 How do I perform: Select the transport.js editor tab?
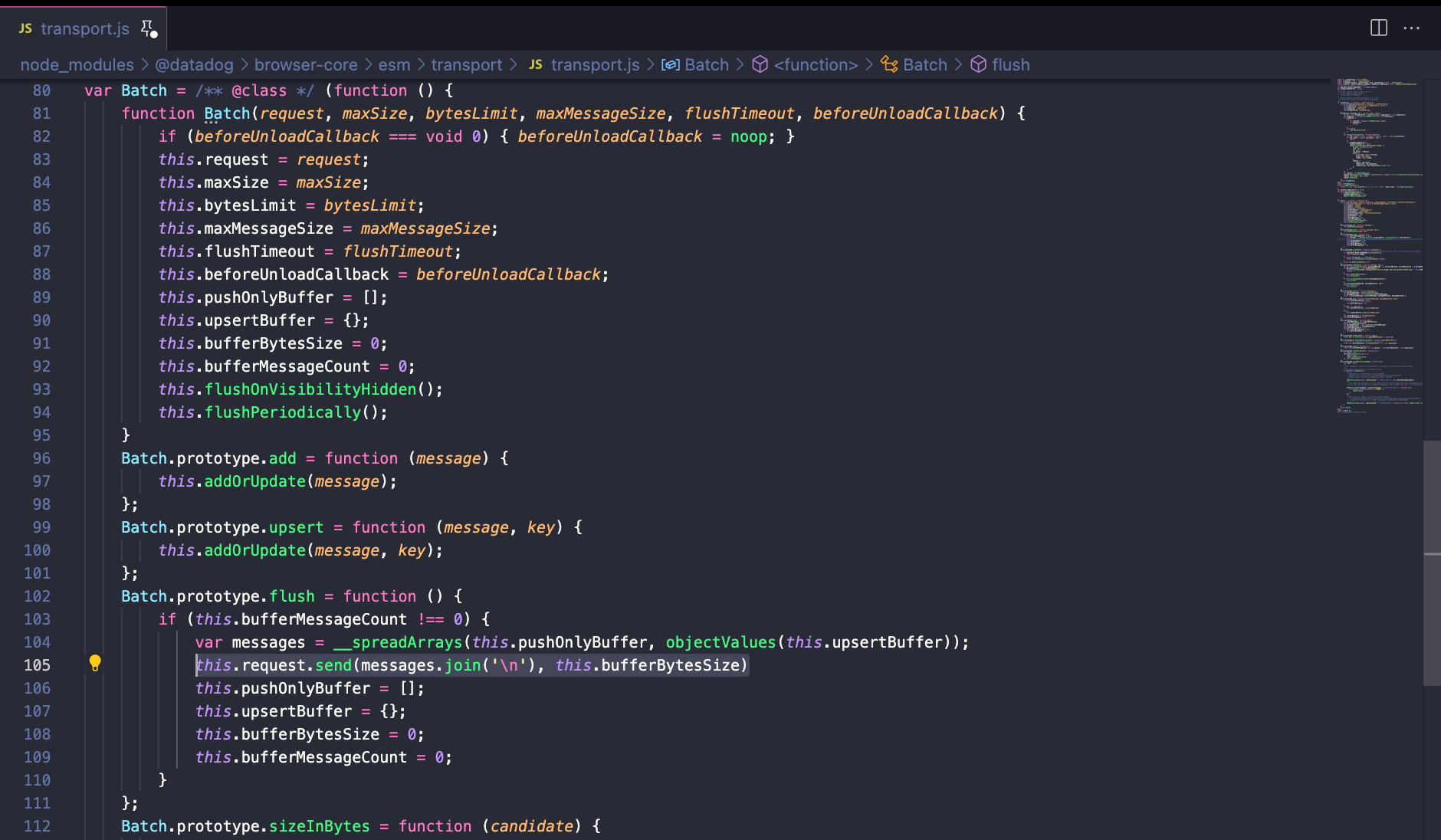click(84, 28)
